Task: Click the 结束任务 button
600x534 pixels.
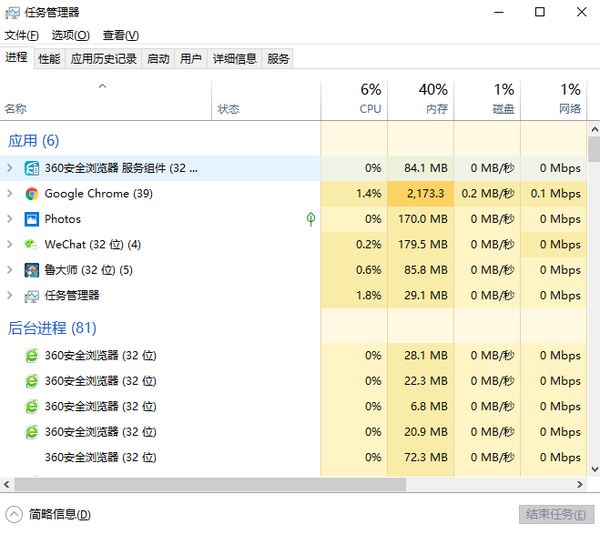Action: tap(556, 514)
